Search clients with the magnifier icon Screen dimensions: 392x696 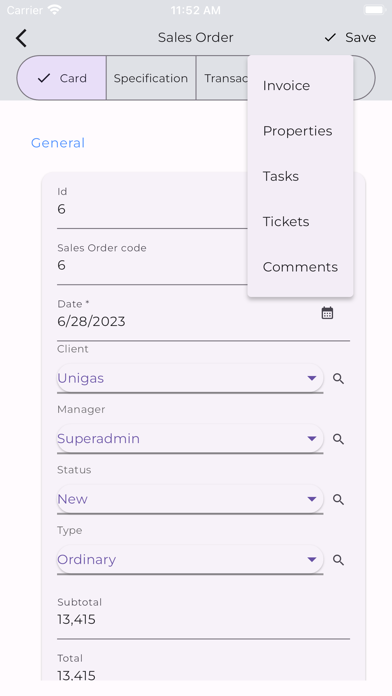pyautogui.click(x=338, y=379)
